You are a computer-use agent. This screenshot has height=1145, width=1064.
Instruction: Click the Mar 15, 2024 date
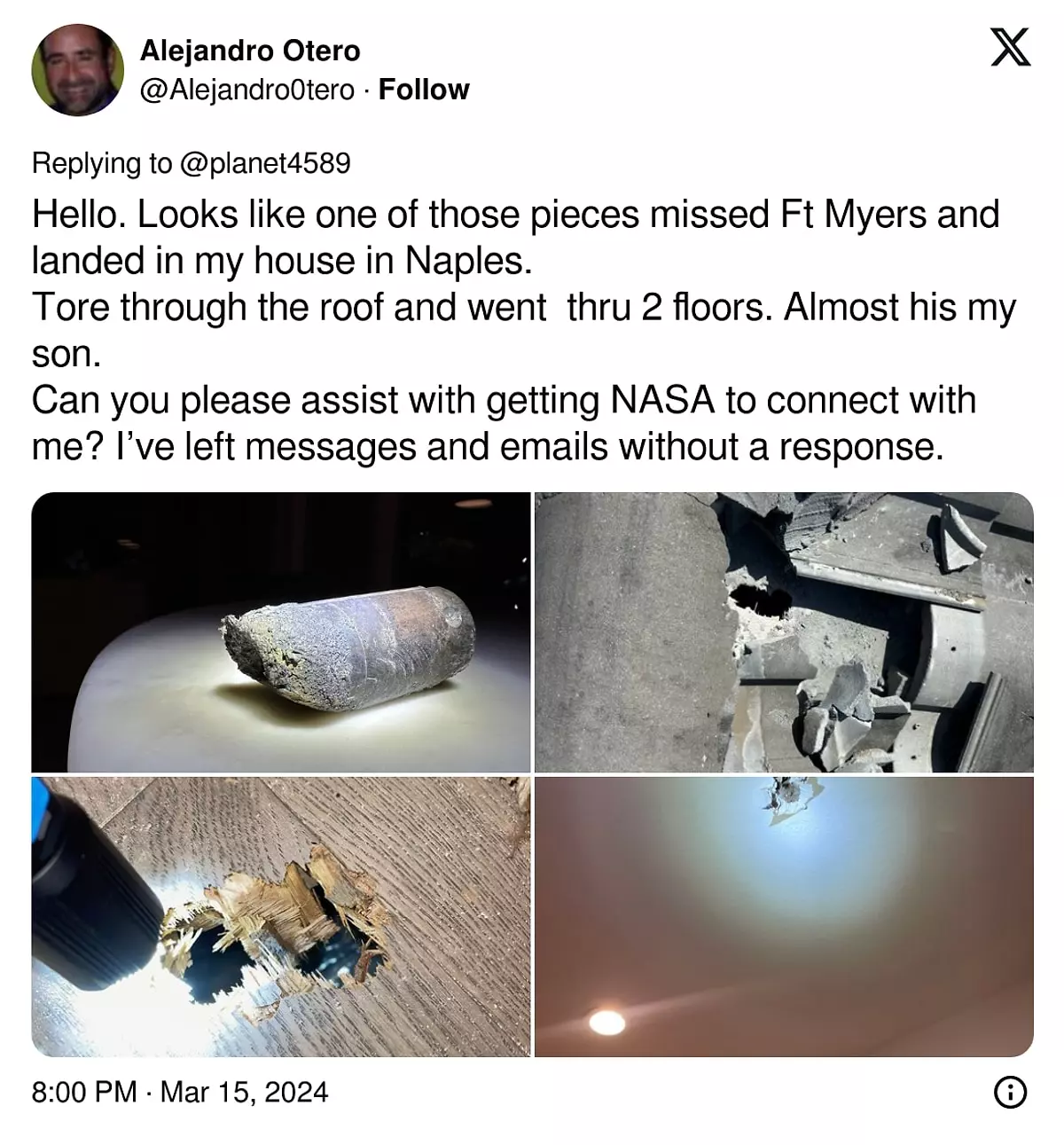(x=245, y=1092)
